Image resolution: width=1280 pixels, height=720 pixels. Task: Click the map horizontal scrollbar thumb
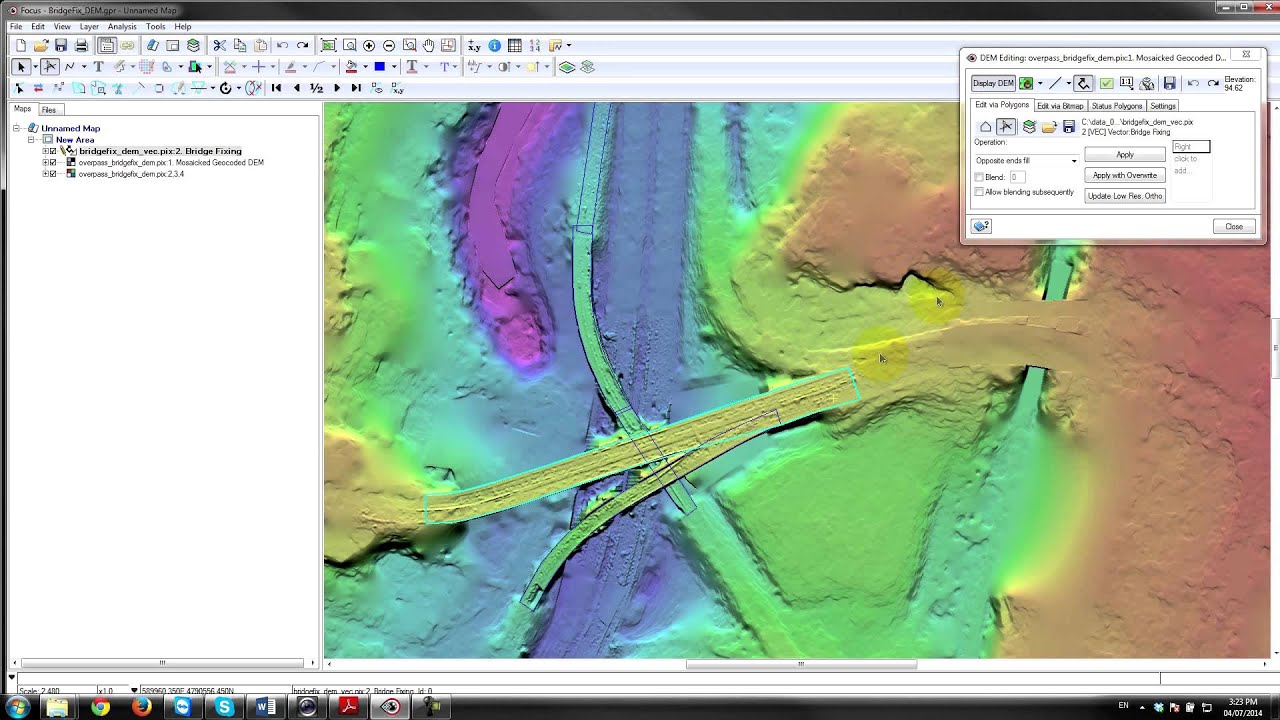point(801,664)
